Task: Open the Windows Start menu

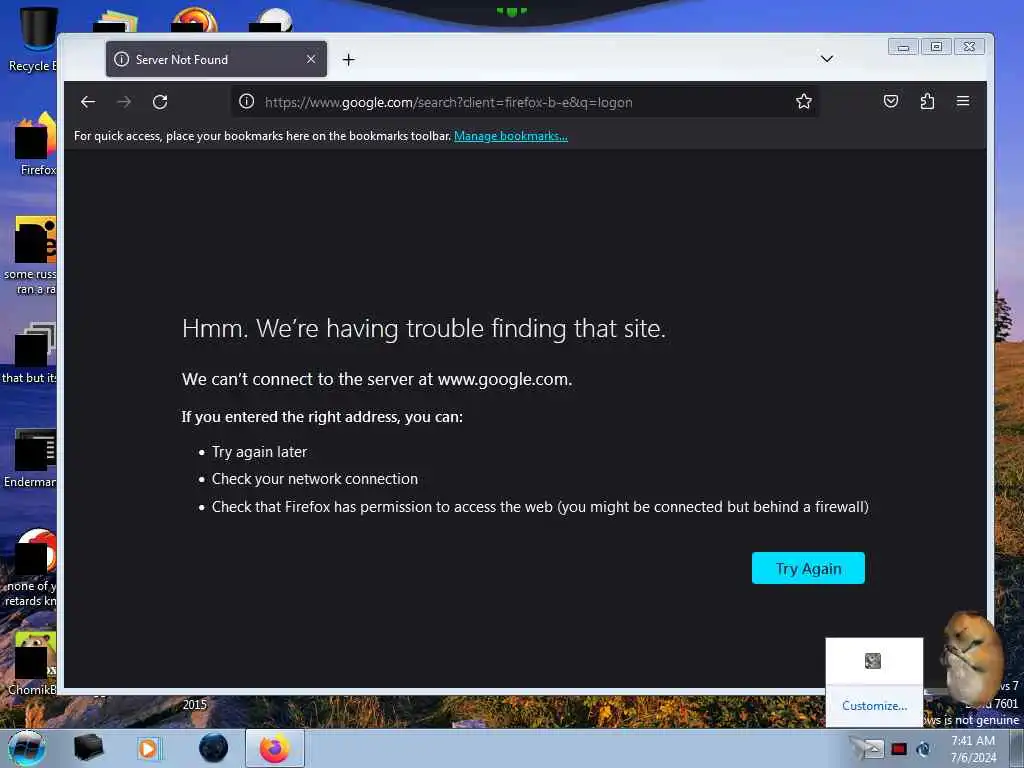Action: pyautogui.click(x=27, y=748)
